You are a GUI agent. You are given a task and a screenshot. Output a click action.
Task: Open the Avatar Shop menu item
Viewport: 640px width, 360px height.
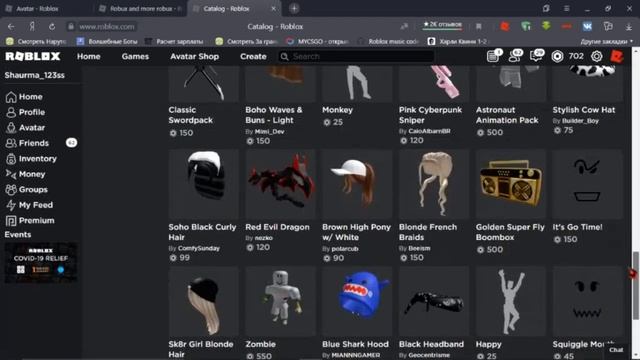194,57
